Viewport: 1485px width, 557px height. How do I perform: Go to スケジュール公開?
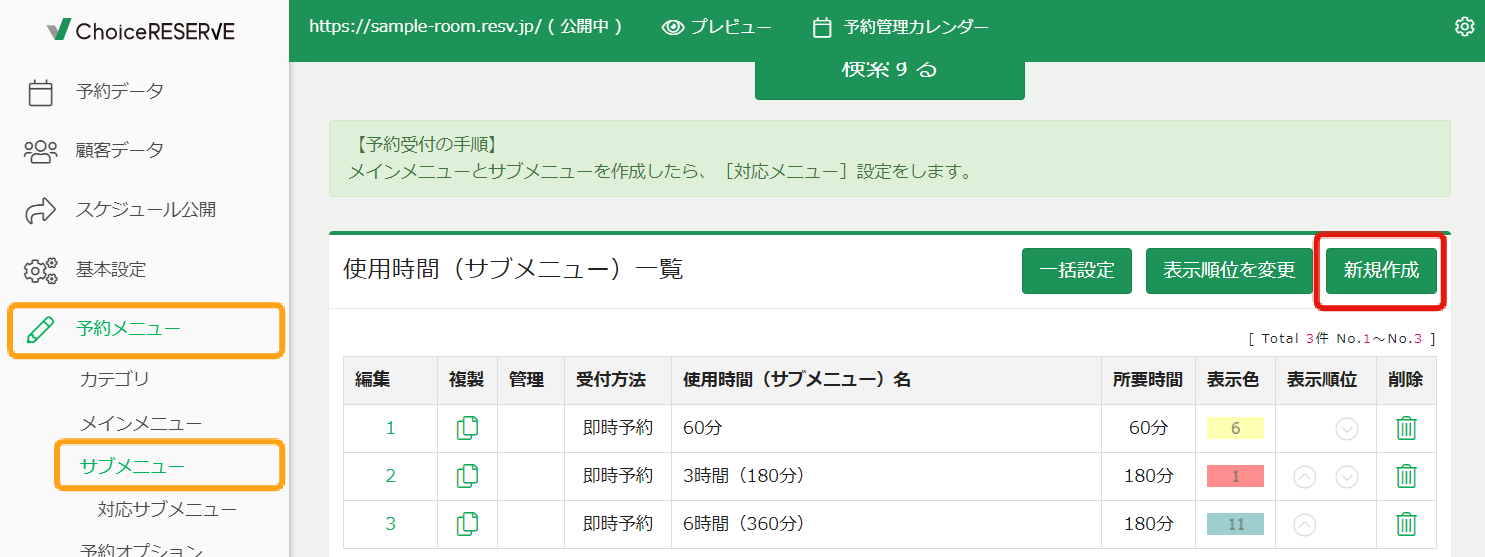[x=144, y=210]
